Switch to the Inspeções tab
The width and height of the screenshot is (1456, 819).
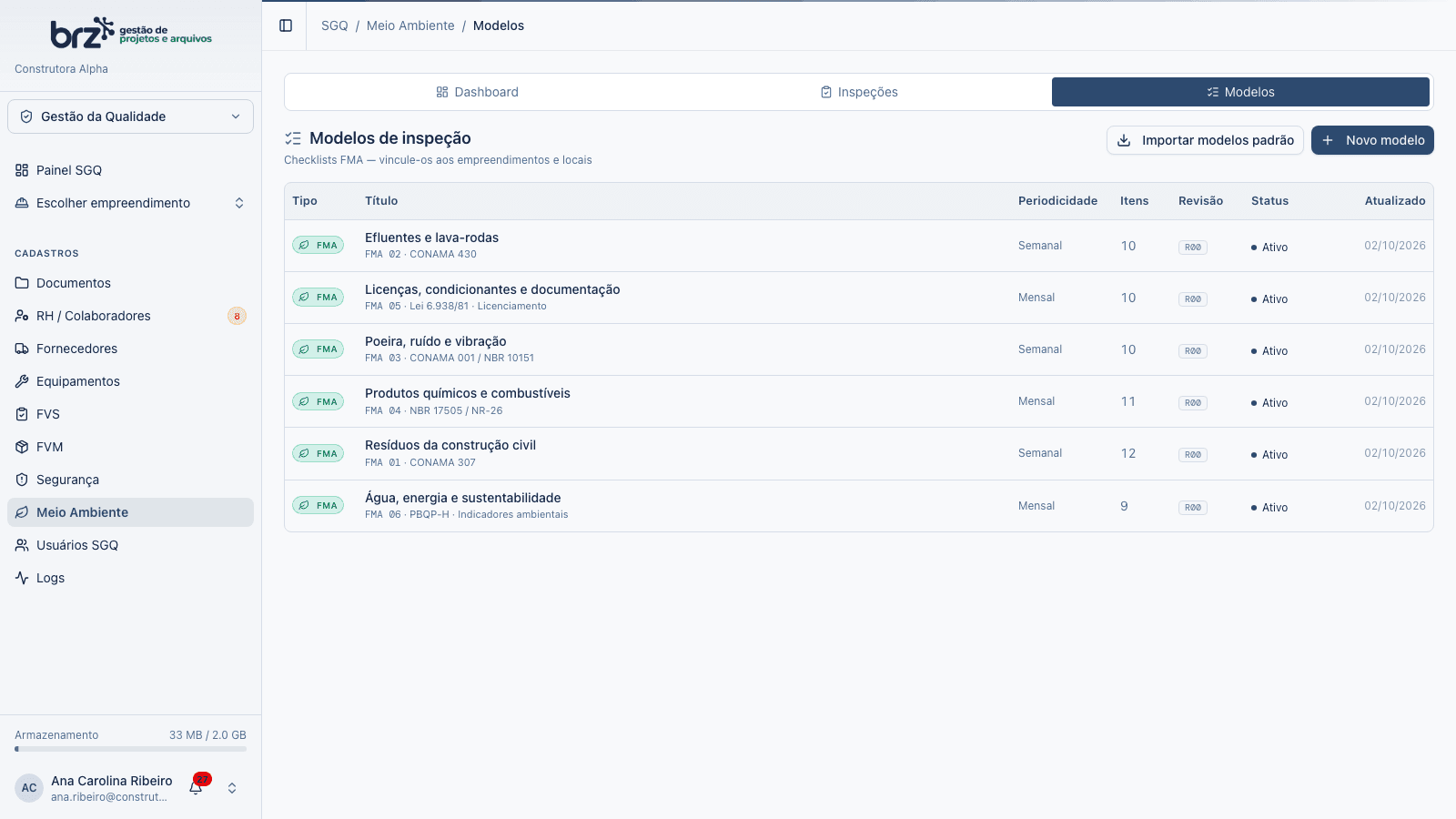(859, 92)
